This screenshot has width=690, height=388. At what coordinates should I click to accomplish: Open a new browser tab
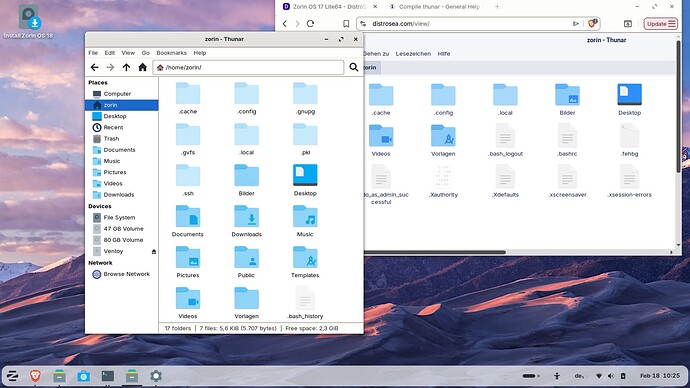497,7
